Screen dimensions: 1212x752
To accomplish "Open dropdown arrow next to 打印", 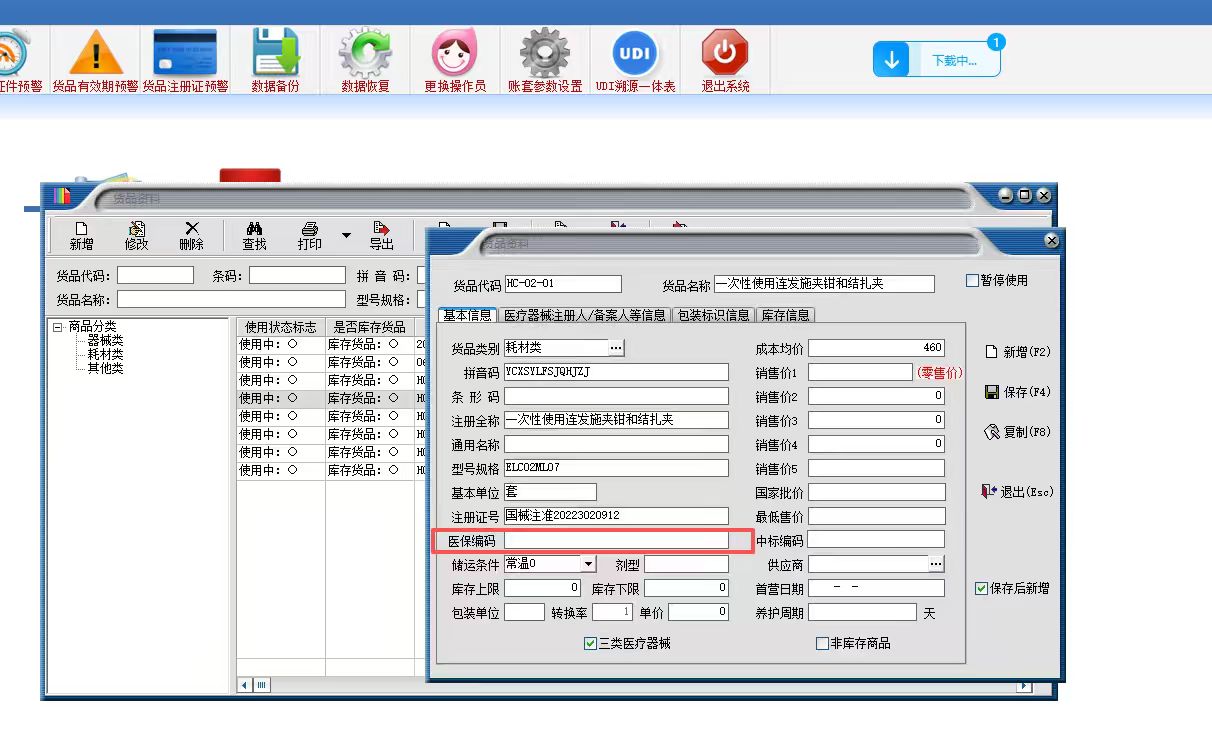I will pos(346,236).
